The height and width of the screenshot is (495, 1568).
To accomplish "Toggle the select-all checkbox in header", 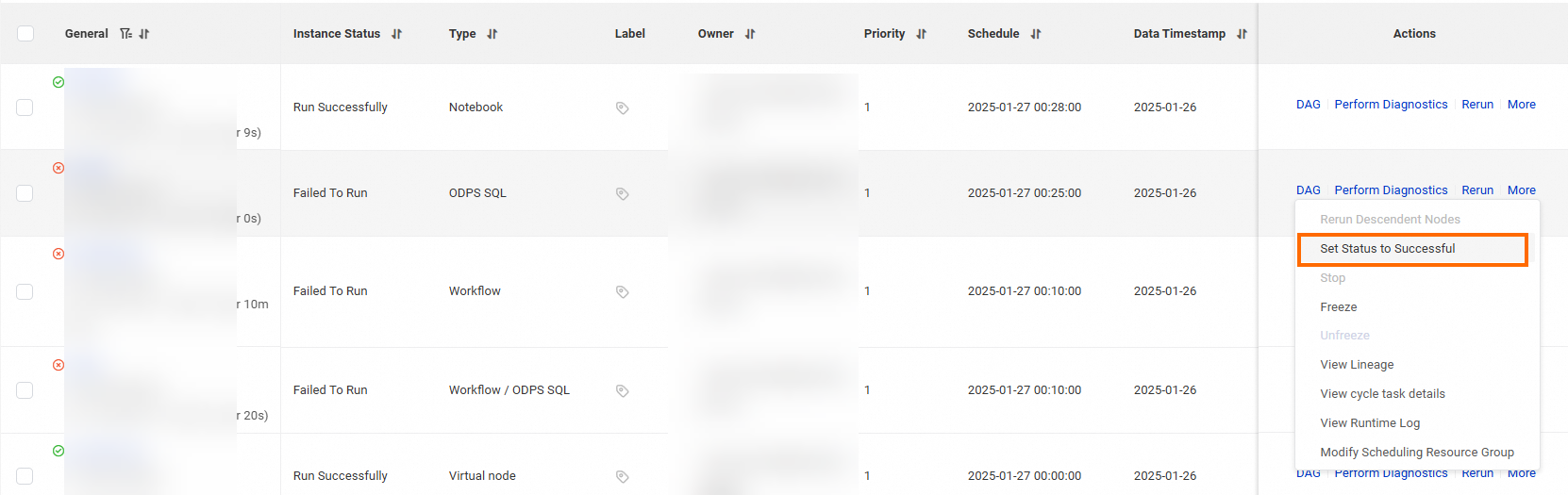I will (x=25, y=34).
